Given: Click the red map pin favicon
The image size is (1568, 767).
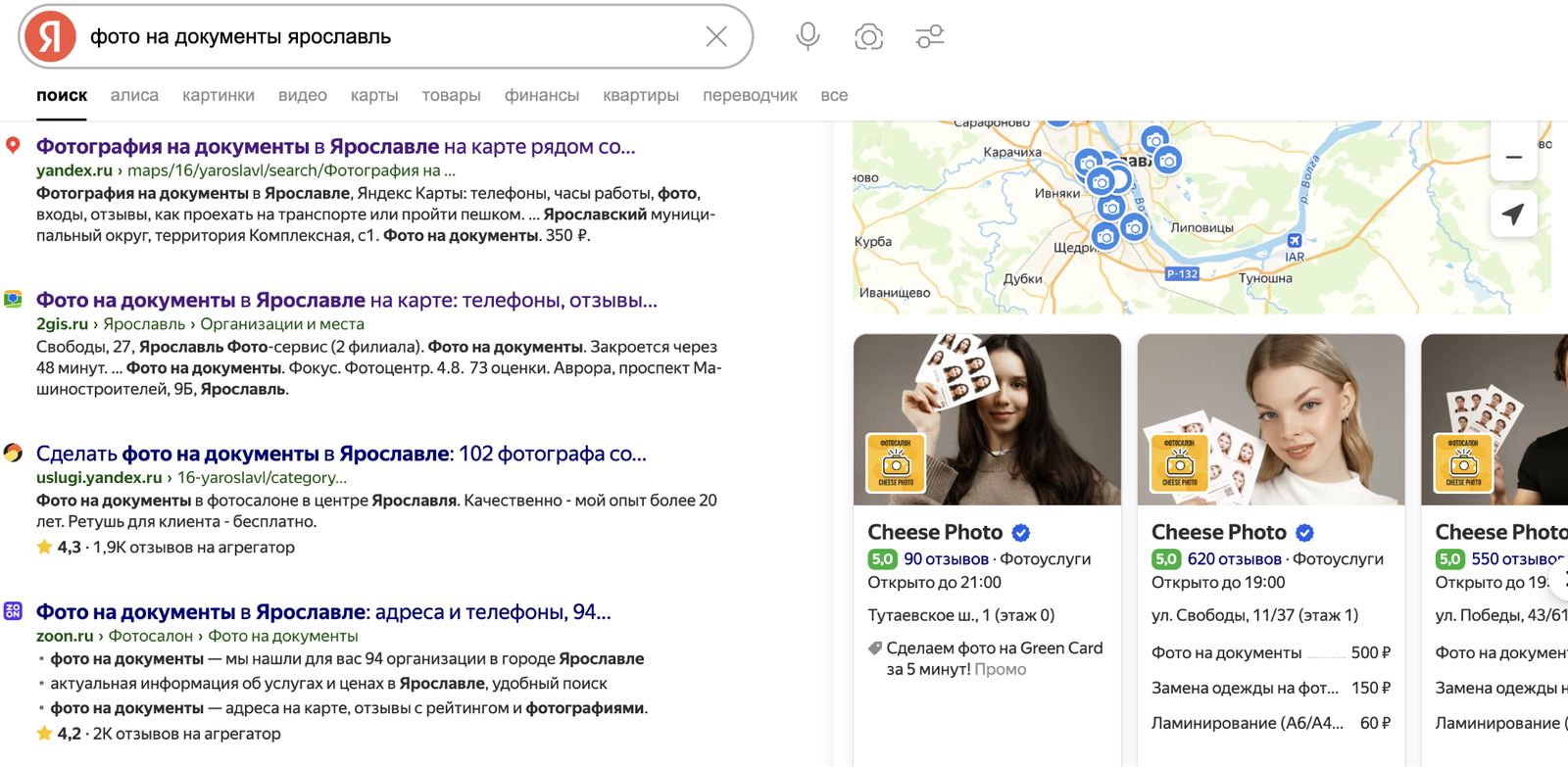Looking at the screenshot, I should click(x=13, y=146).
